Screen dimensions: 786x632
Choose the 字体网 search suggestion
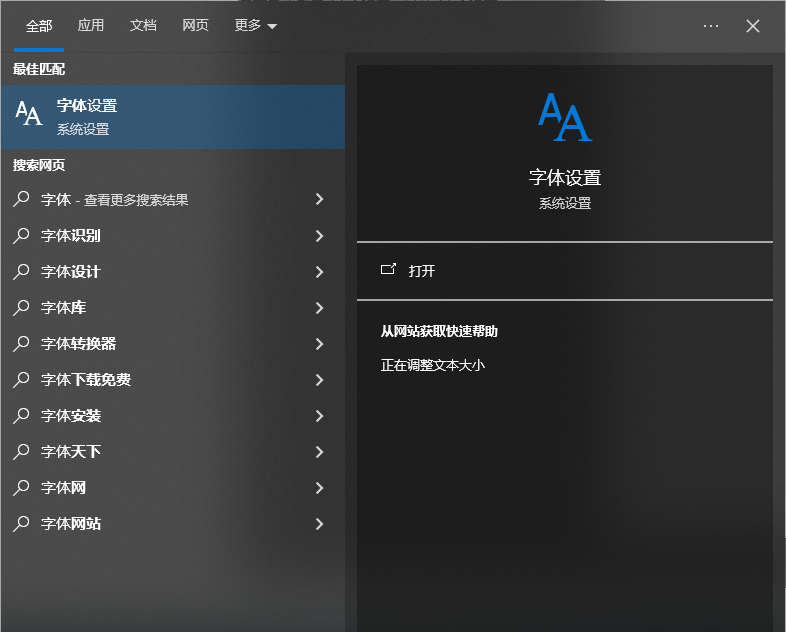point(63,488)
